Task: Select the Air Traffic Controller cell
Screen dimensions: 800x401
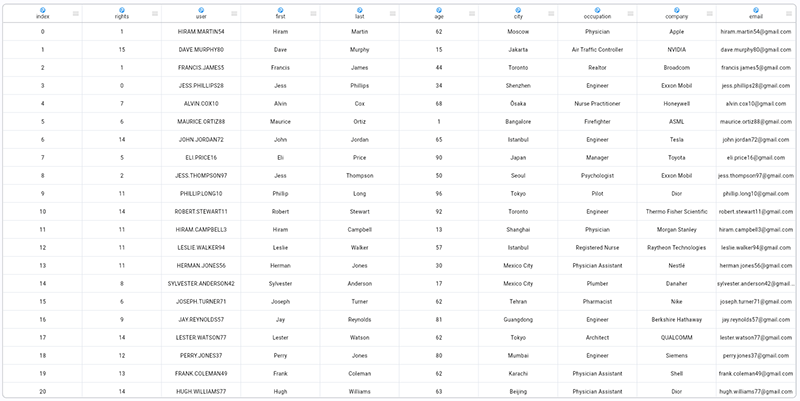Action: (597, 49)
